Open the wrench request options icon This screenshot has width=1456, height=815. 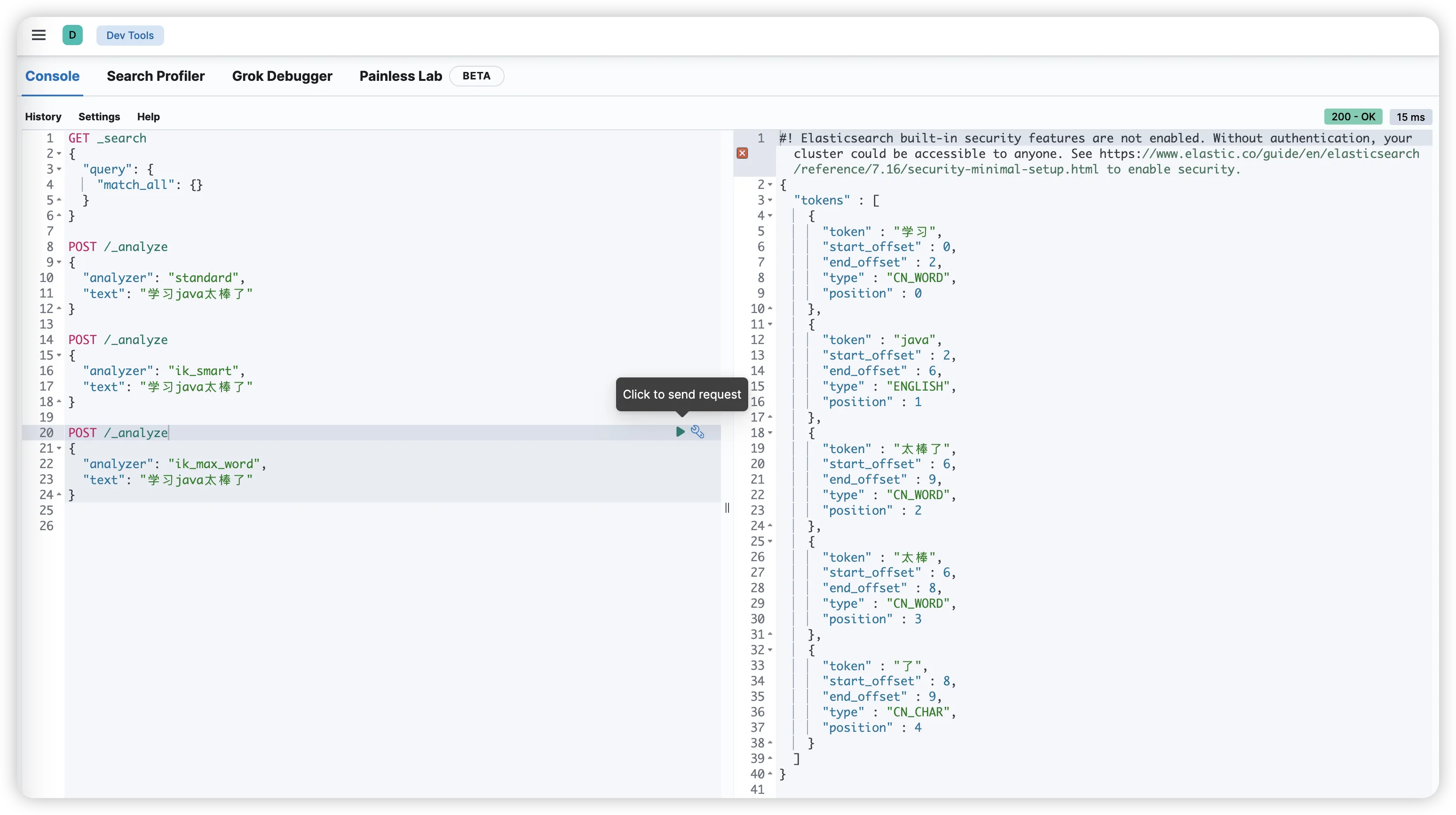[697, 432]
